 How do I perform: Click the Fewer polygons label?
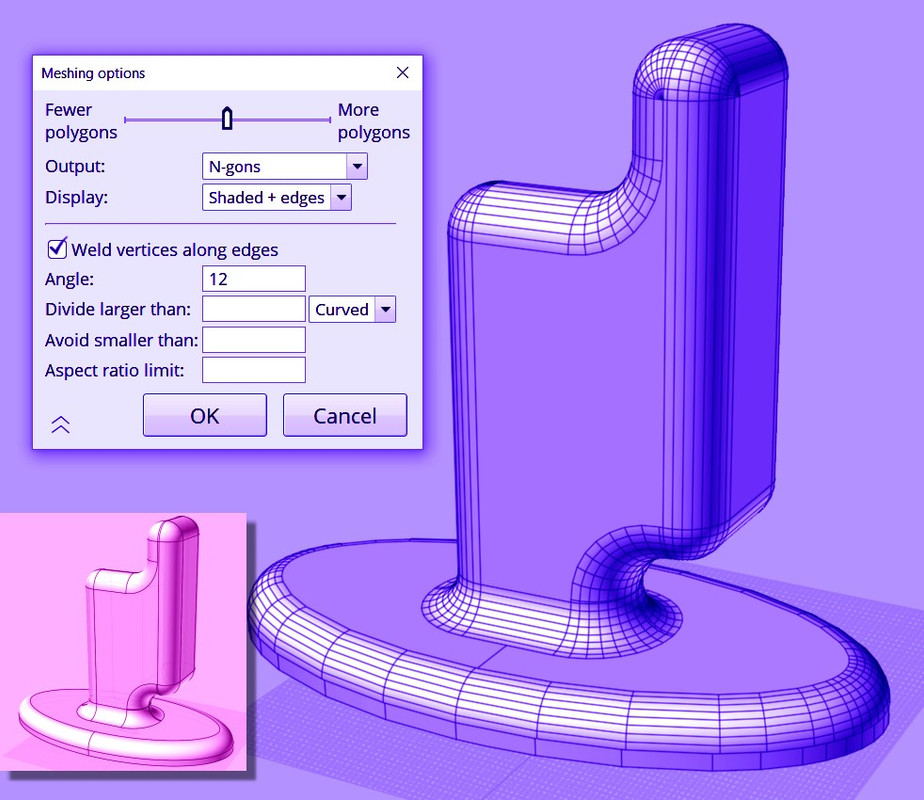click(81, 121)
